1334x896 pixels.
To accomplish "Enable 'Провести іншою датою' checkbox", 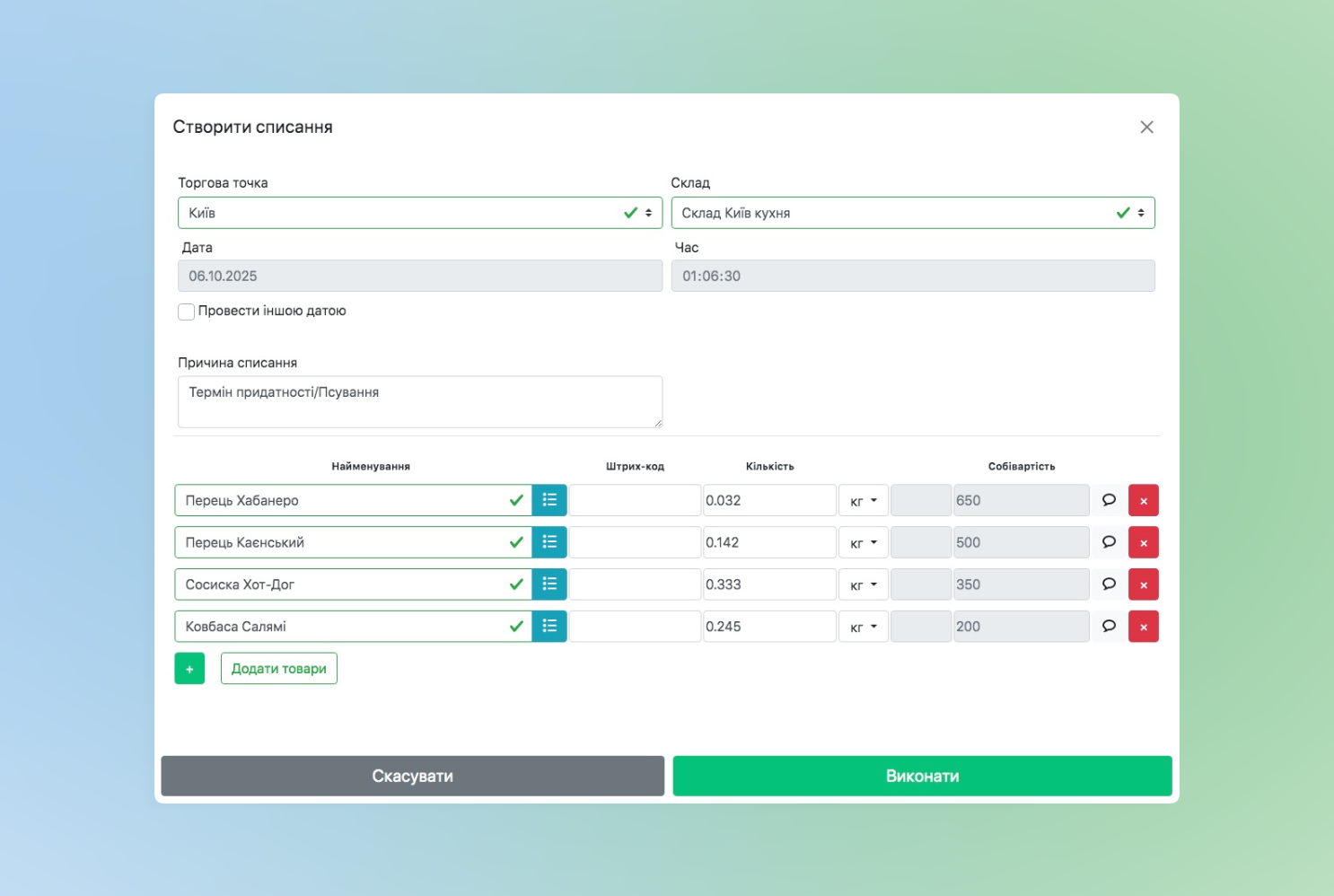I will point(187,312).
